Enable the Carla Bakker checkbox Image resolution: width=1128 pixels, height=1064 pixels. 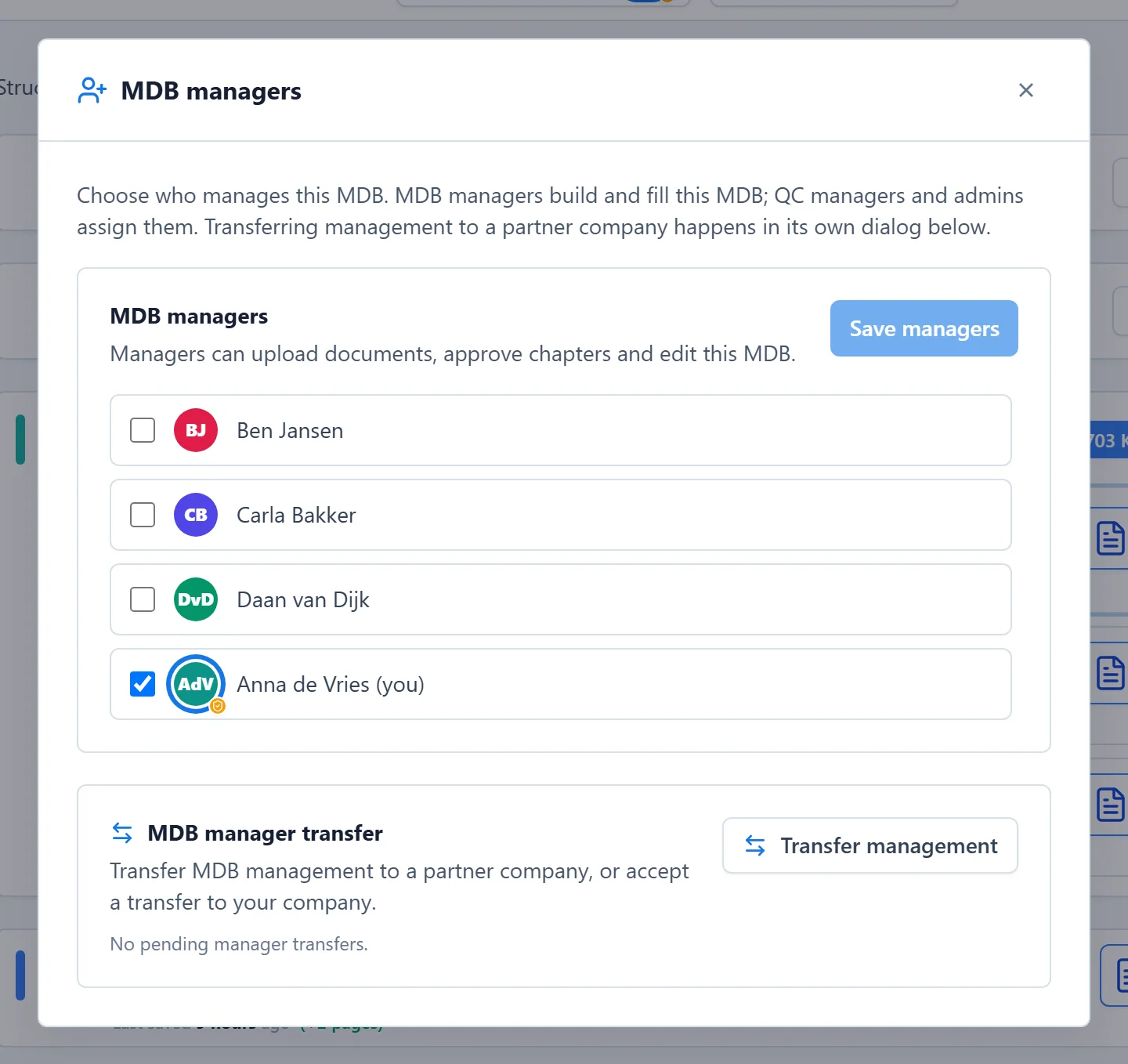[x=143, y=515]
